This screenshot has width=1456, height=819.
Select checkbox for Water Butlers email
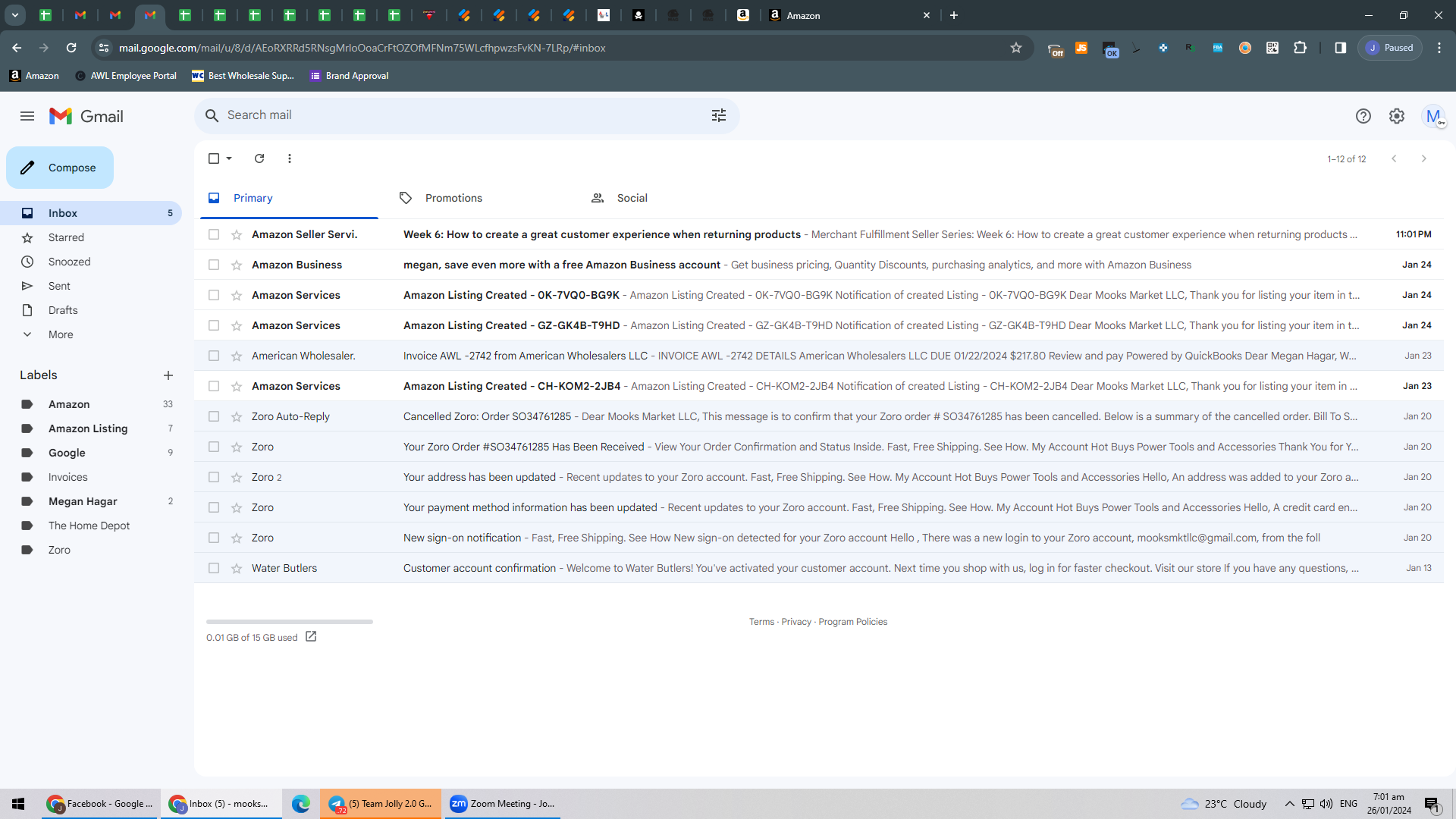click(x=214, y=568)
